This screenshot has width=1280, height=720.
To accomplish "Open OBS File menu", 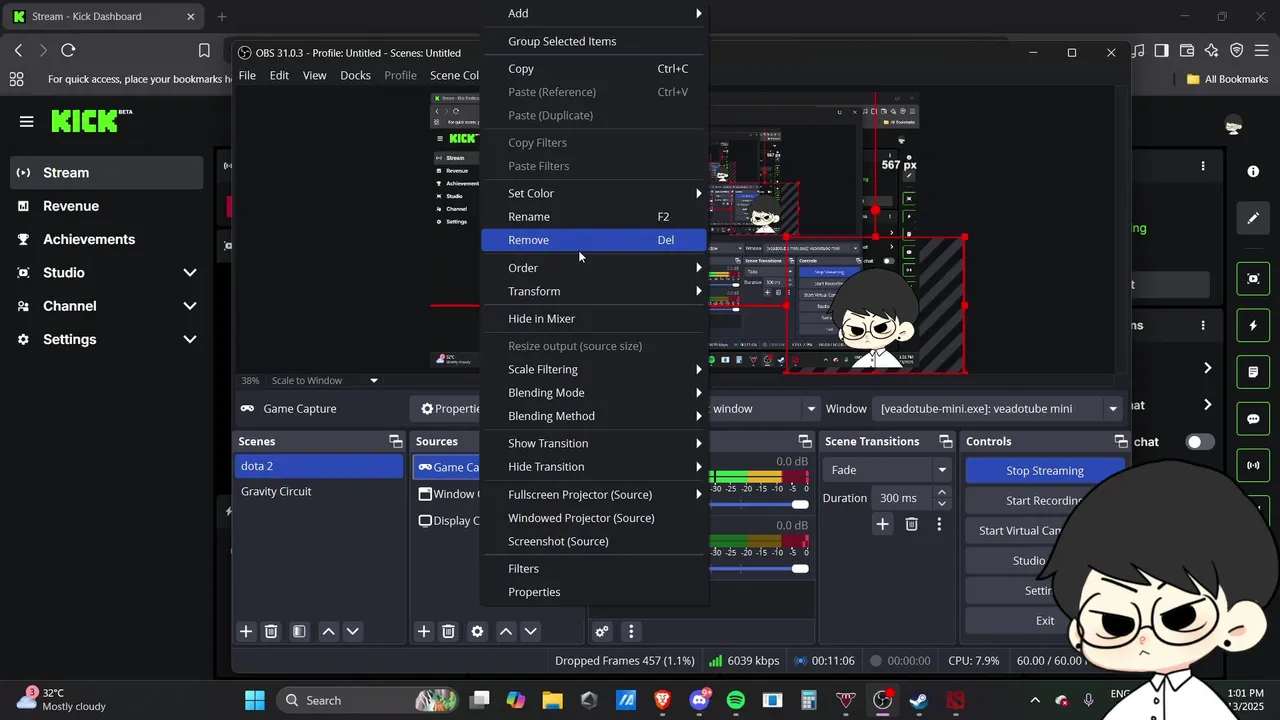I will click(247, 75).
